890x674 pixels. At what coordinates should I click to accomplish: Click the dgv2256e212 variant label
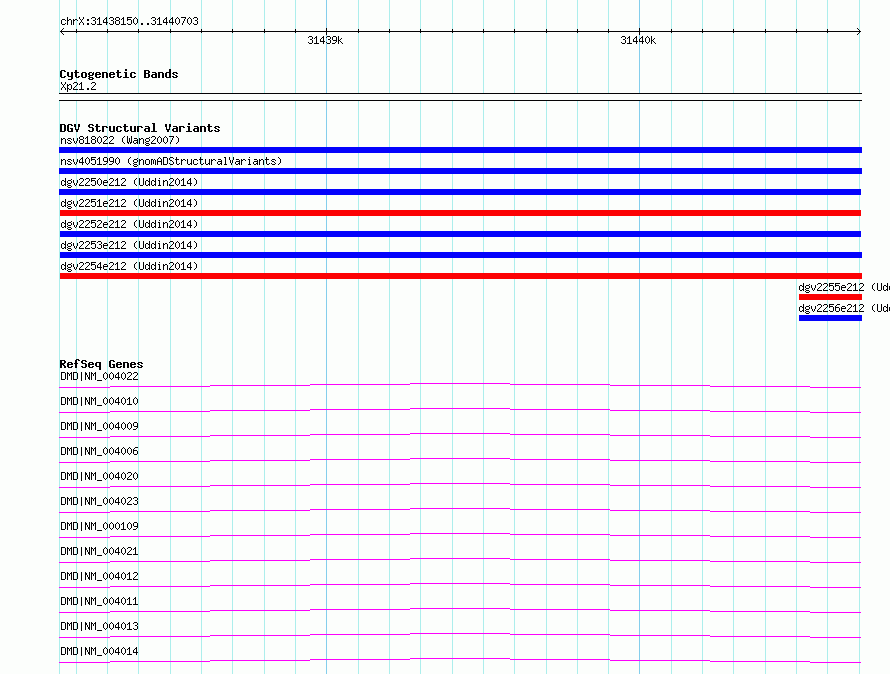(843, 308)
